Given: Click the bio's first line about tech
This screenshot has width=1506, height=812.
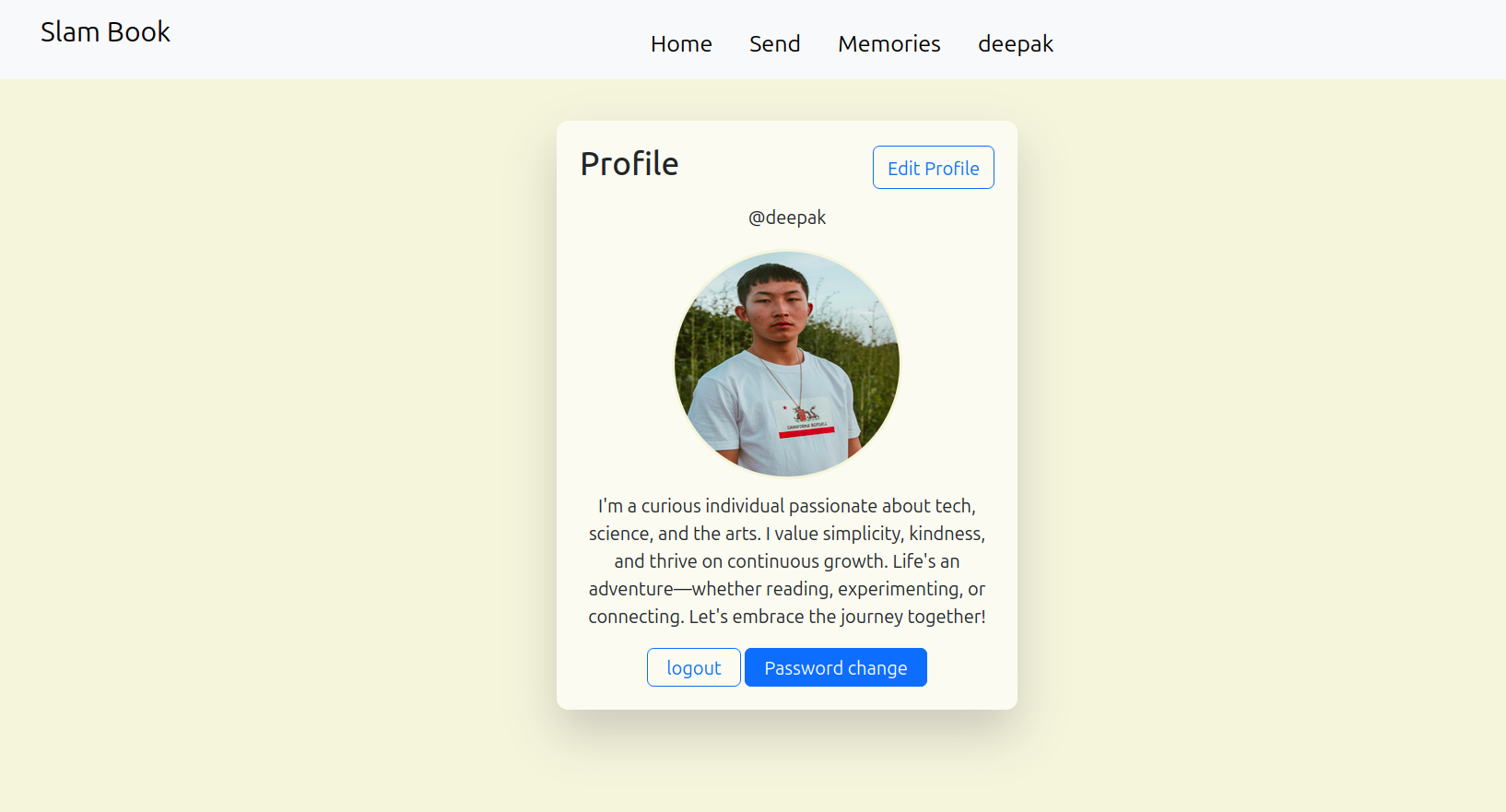Looking at the screenshot, I should point(787,506).
